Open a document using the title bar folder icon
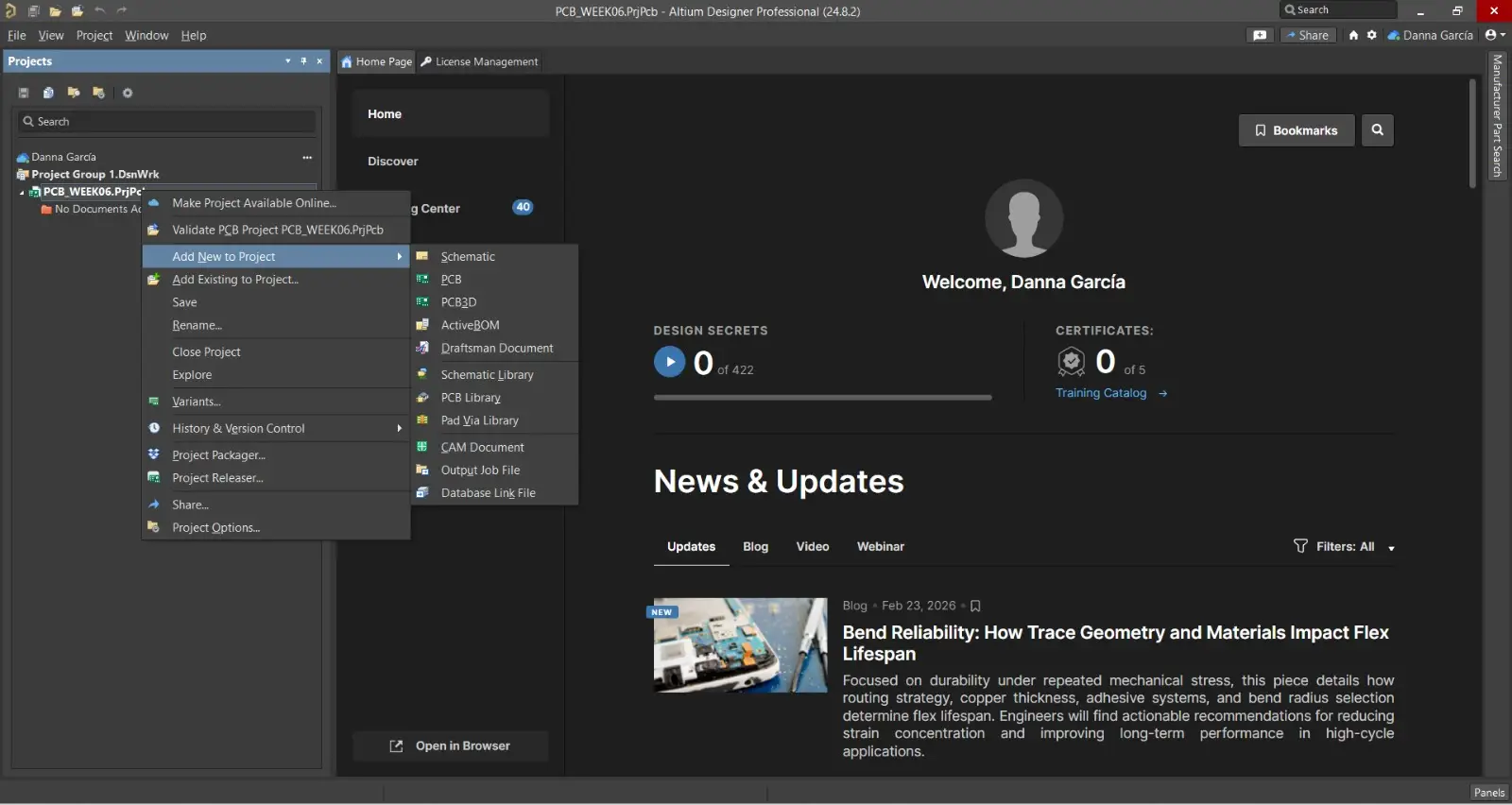This screenshot has height=805, width=1512. 56,10
